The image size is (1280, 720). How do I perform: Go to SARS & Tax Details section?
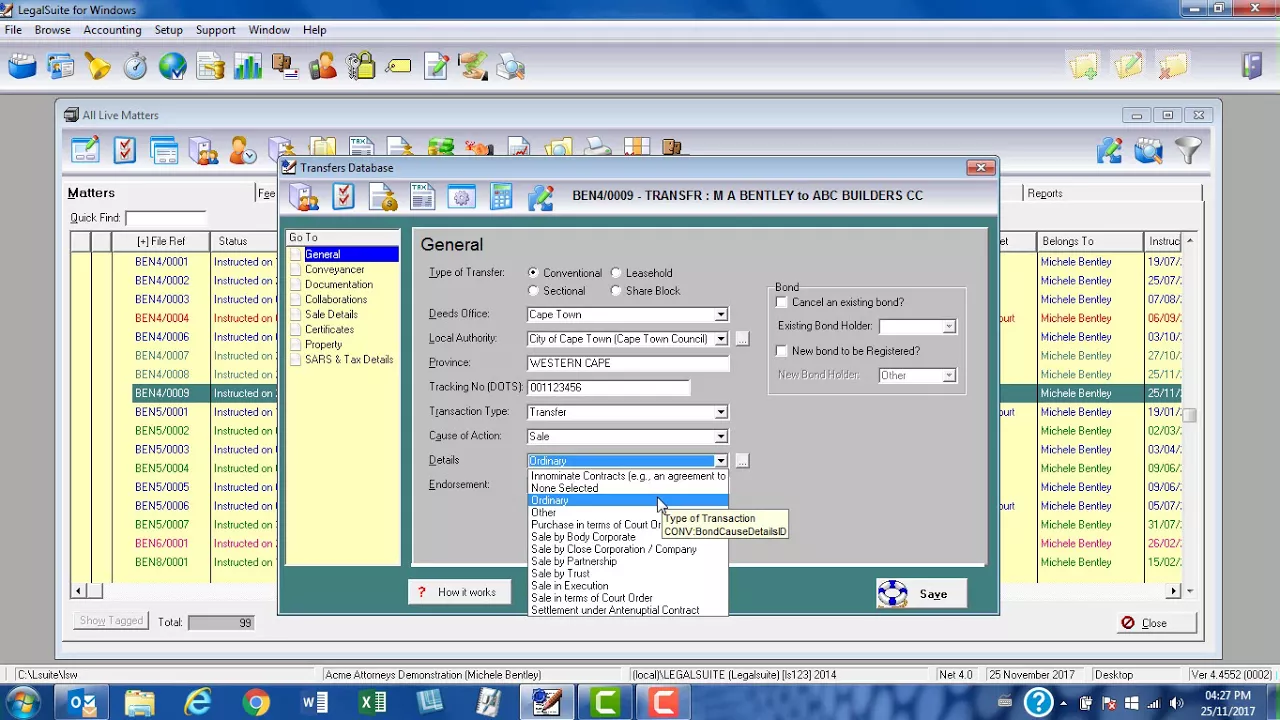349,360
